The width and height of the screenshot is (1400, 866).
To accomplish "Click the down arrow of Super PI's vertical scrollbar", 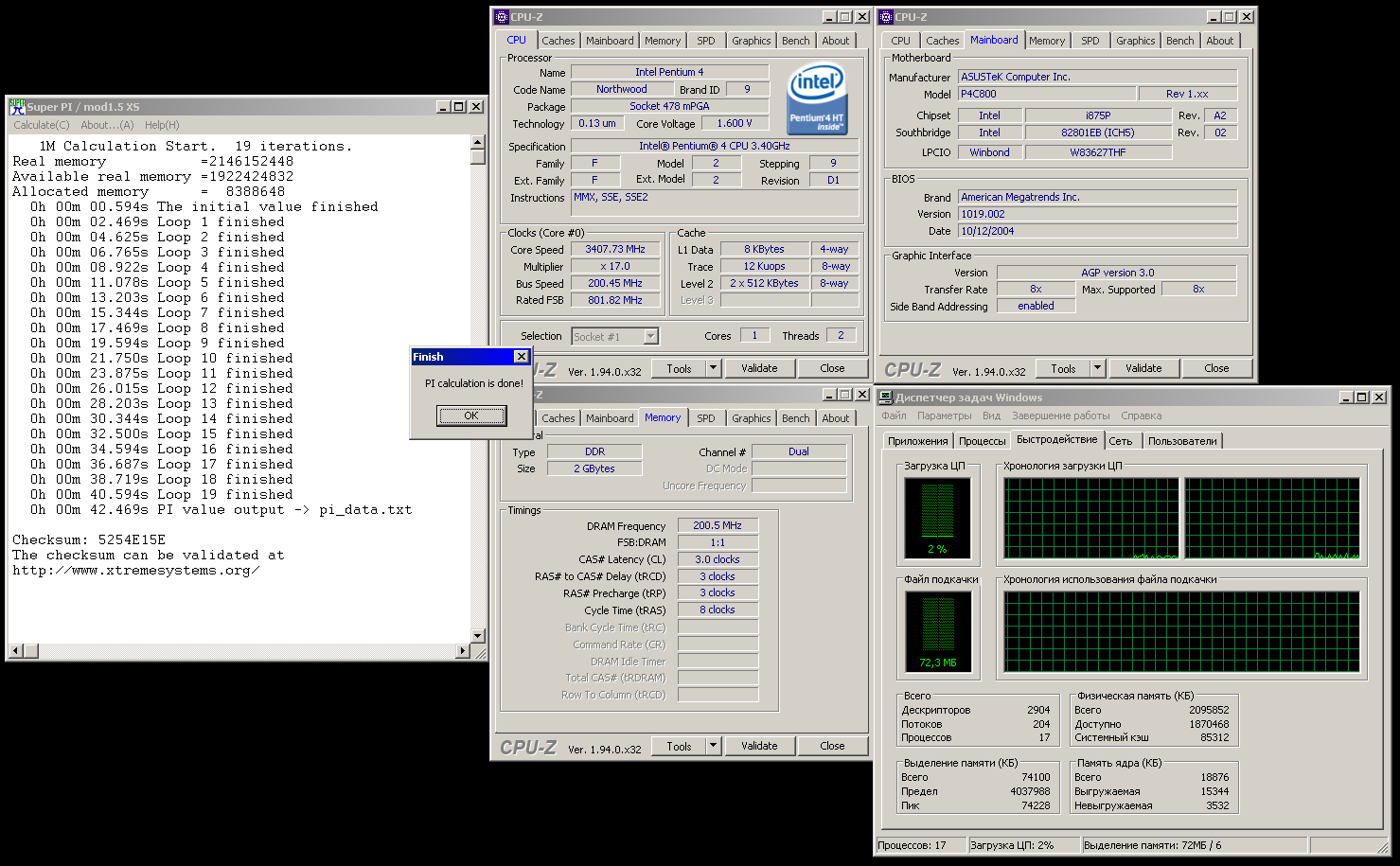I will [478, 636].
